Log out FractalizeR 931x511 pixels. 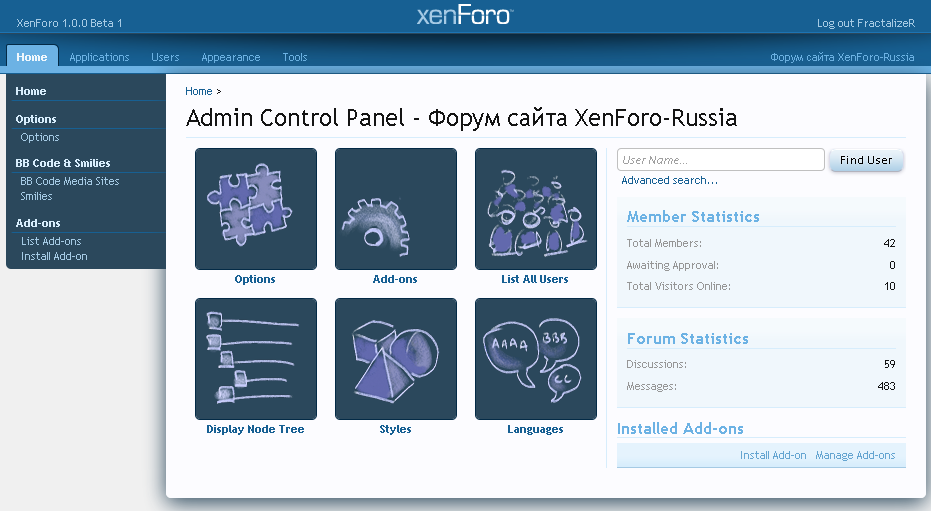coord(866,23)
